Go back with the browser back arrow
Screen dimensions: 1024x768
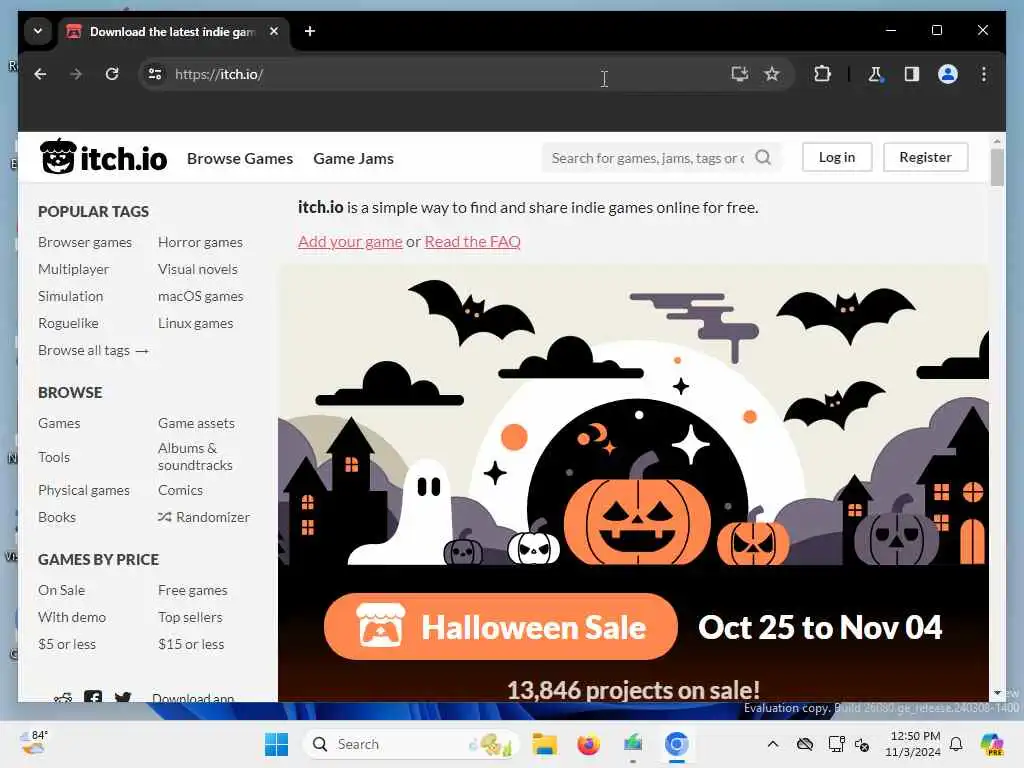click(40, 74)
